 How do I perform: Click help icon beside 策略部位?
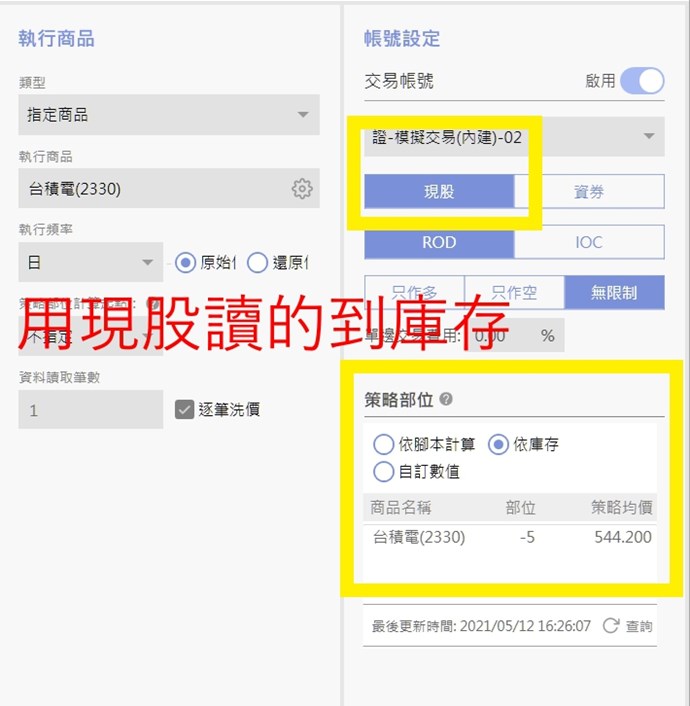[446, 399]
